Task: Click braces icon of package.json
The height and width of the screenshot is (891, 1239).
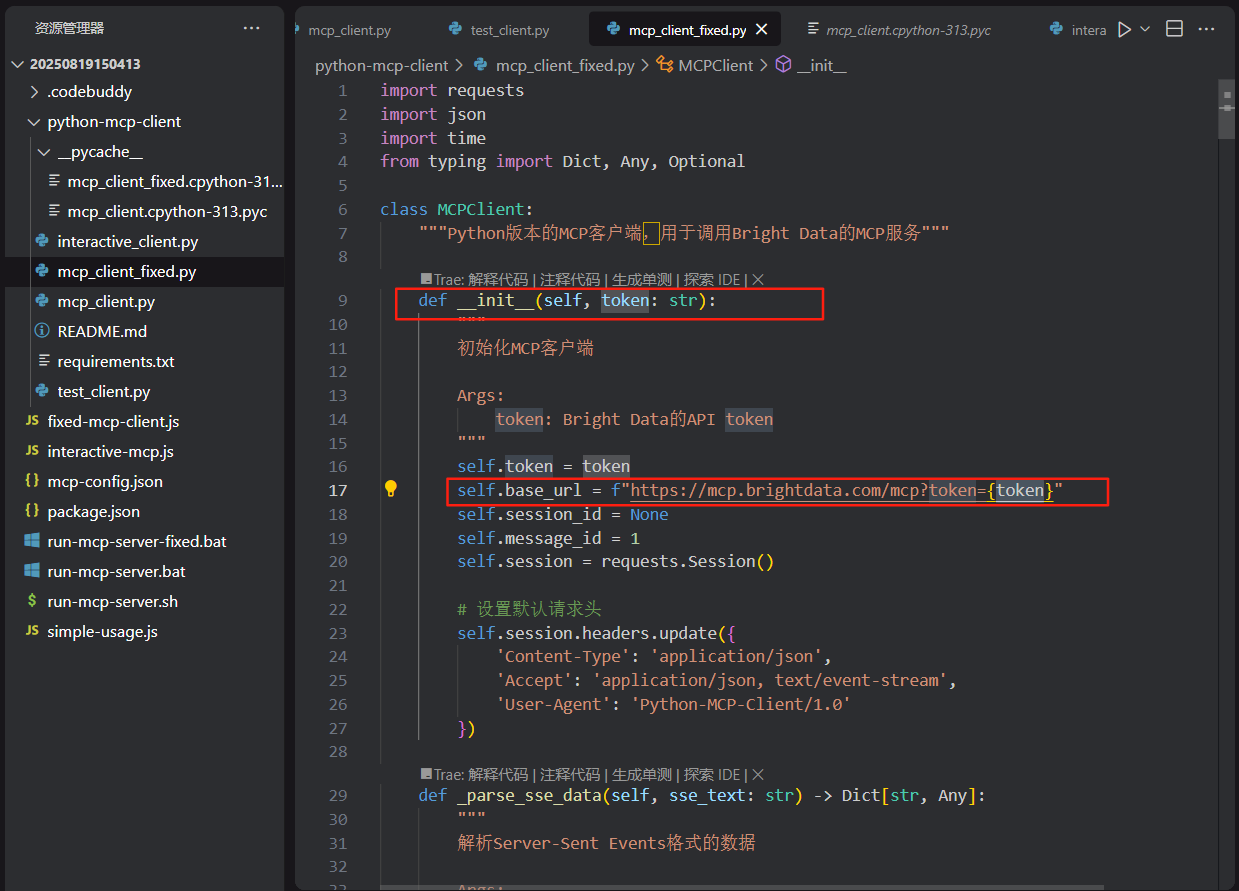Action: point(32,511)
